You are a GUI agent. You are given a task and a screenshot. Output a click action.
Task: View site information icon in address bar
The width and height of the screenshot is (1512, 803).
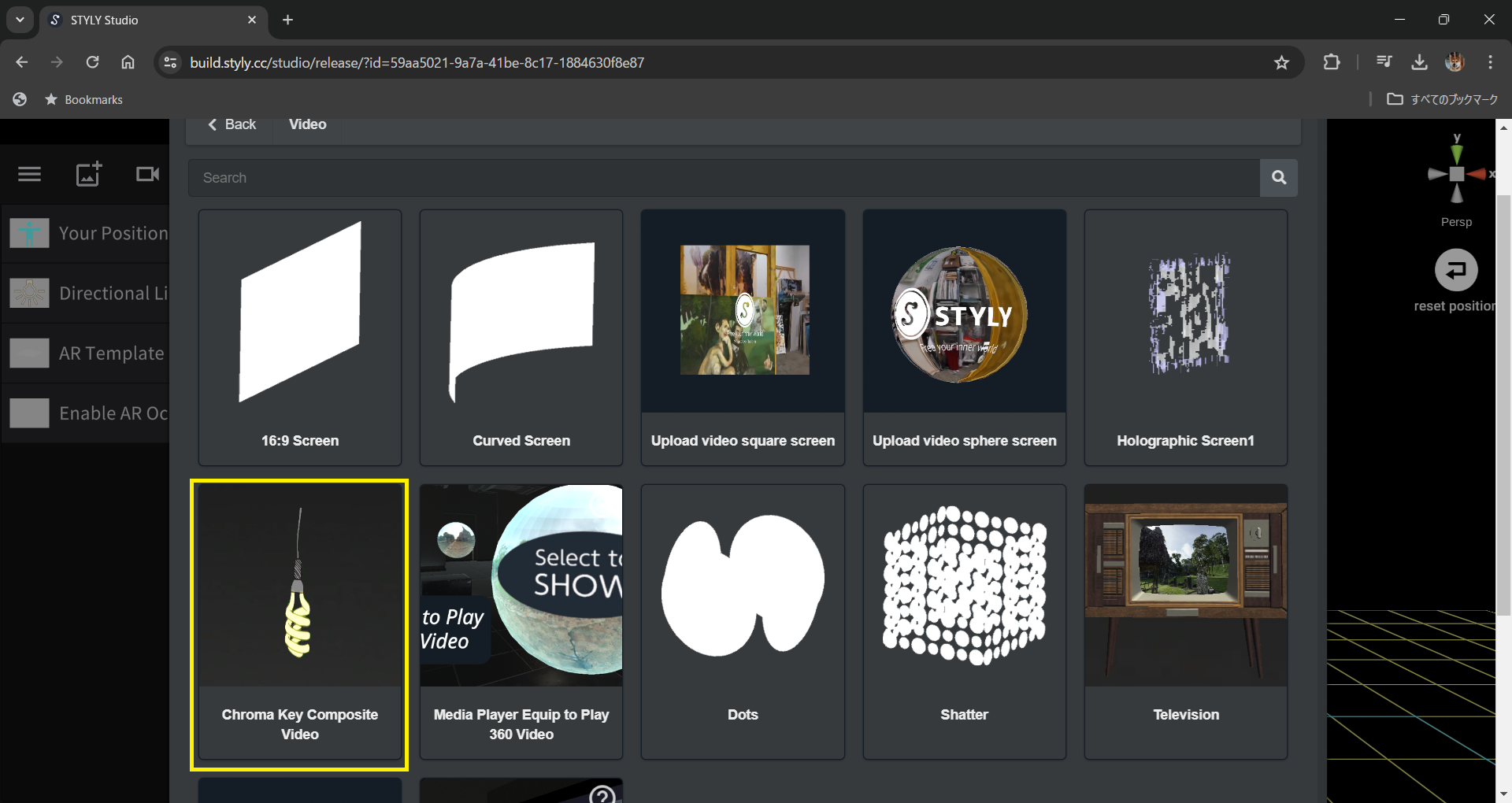[x=170, y=62]
